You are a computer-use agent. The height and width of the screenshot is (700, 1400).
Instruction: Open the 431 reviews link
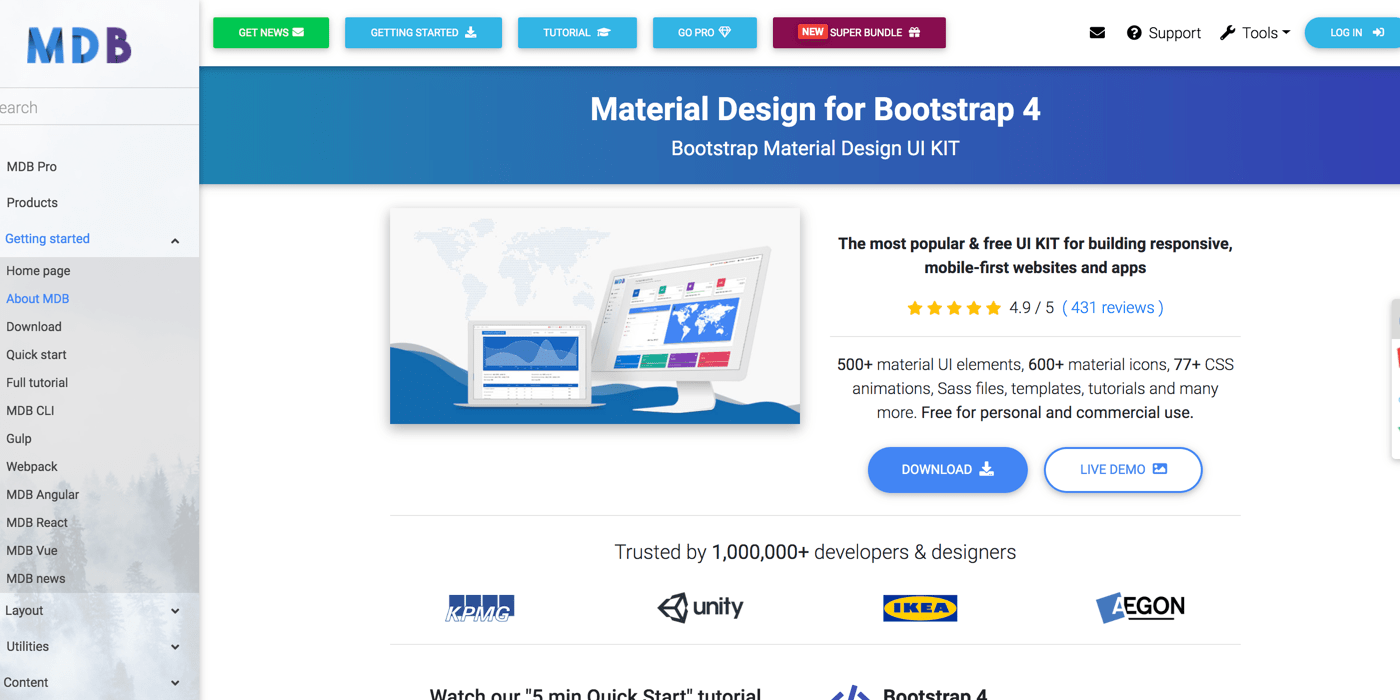(x=1113, y=308)
